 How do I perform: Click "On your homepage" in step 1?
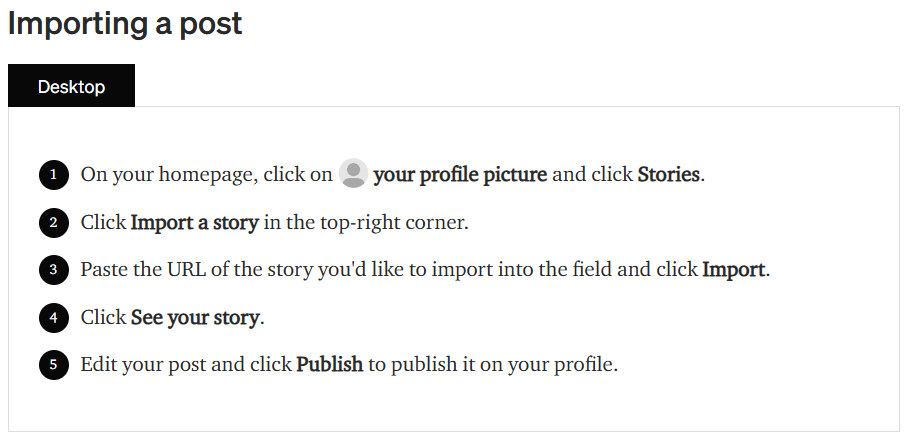pos(166,175)
